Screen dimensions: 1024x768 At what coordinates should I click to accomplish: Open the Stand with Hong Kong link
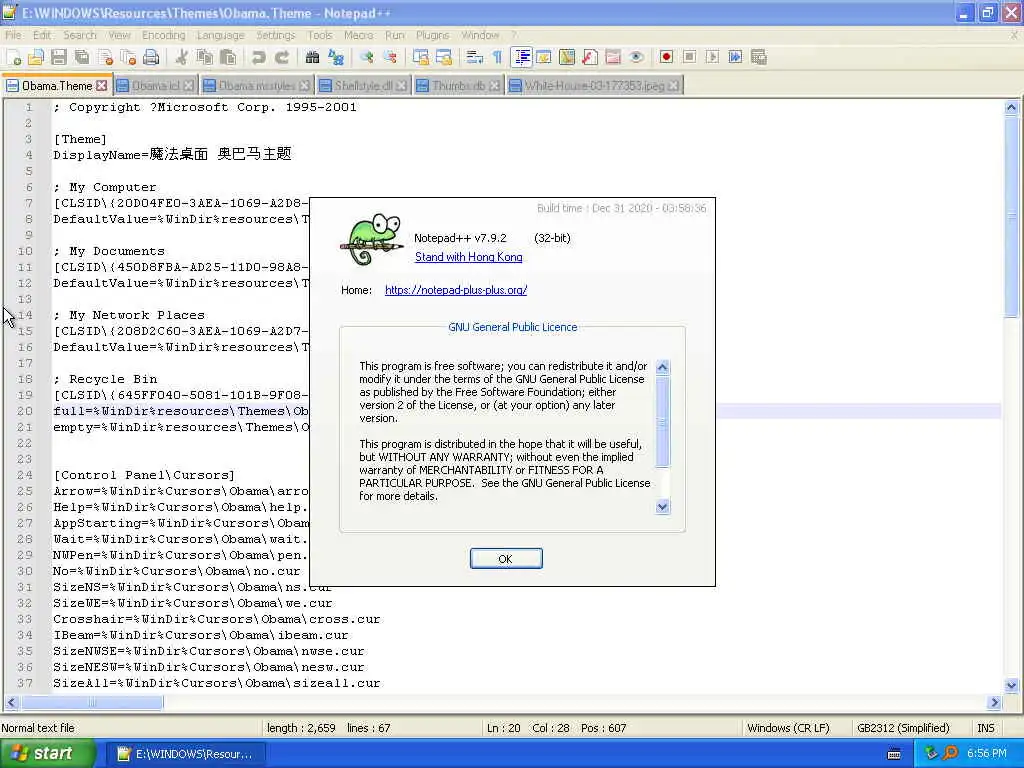click(x=469, y=257)
